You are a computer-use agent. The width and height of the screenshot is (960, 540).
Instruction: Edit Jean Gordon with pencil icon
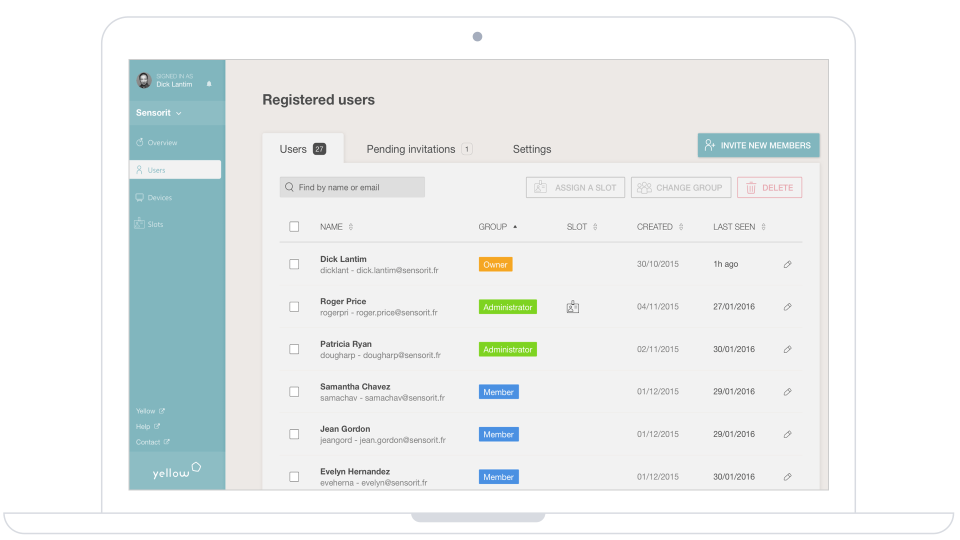pyautogui.click(x=787, y=434)
